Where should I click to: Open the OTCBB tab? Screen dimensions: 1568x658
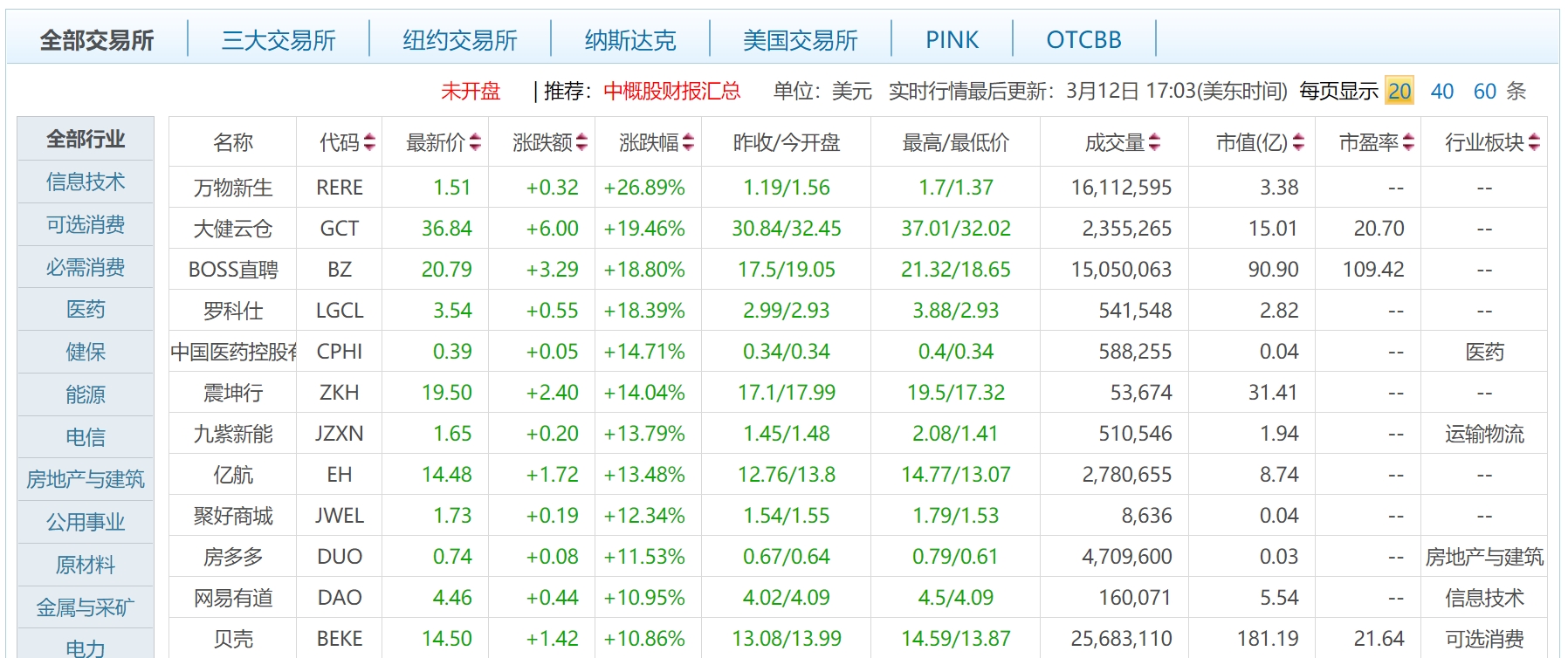pyautogui.click(x=1084, y=40)
